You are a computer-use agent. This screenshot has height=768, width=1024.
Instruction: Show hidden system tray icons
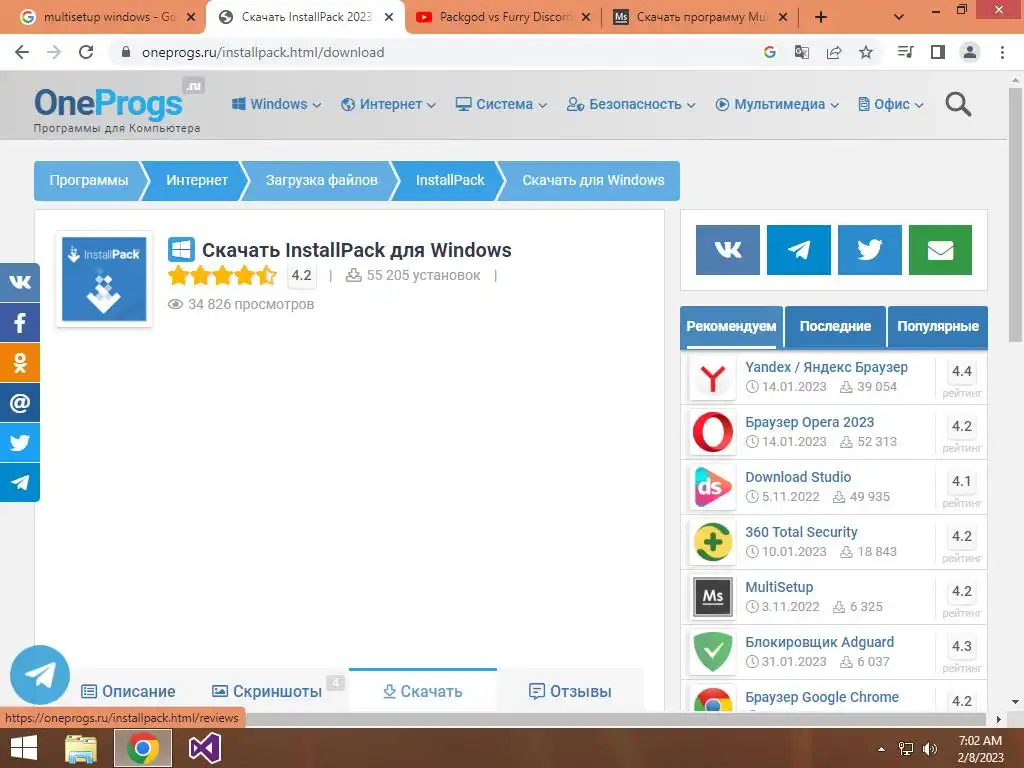[881, 749]
